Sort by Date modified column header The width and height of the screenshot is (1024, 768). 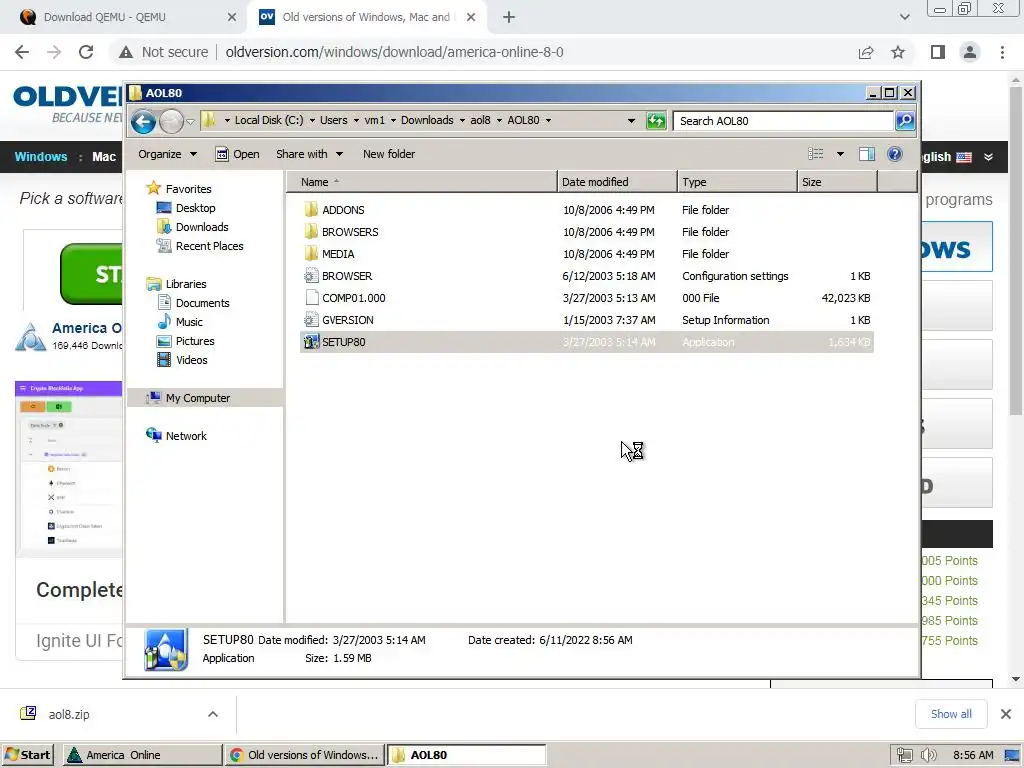617,182
